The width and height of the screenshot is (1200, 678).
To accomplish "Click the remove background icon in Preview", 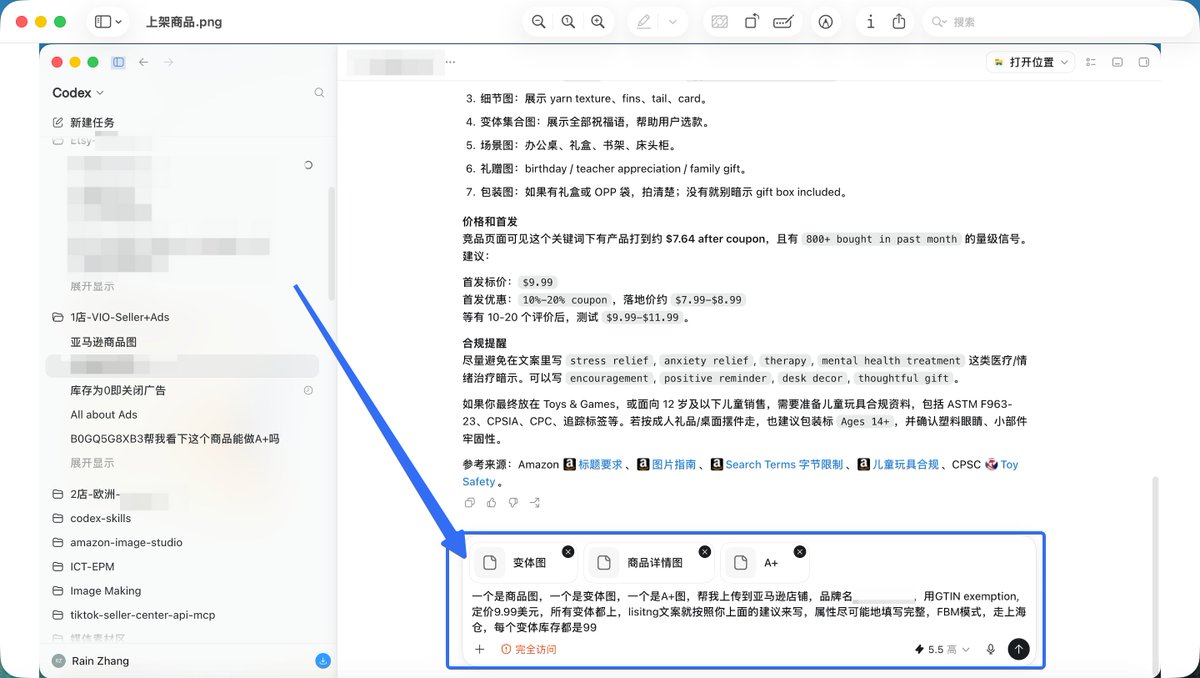I will 719,21.
